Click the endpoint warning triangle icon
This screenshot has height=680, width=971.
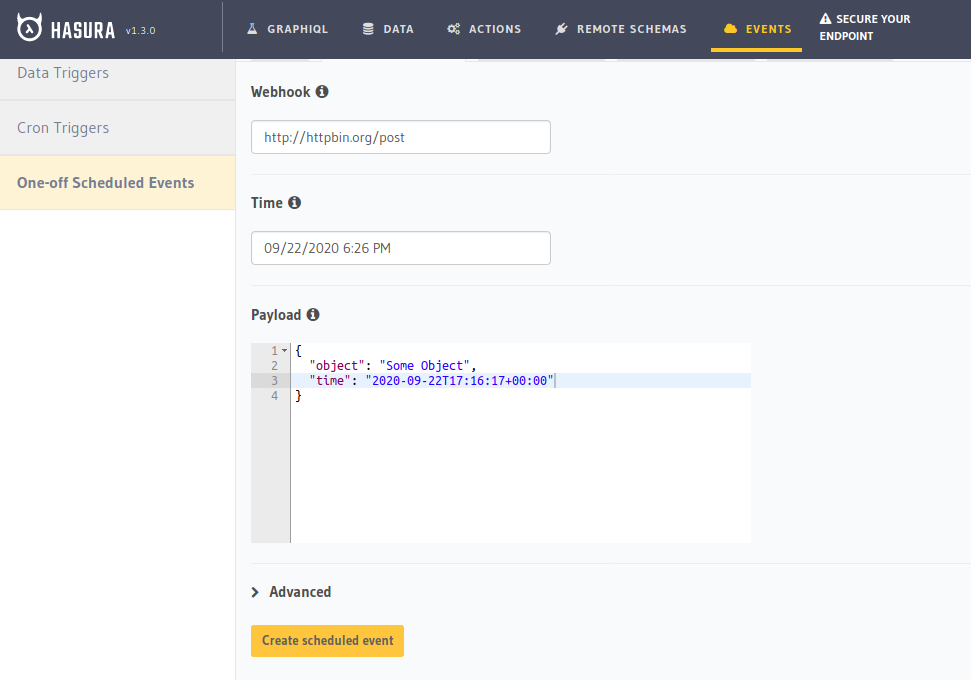click(x=824, y=18)
